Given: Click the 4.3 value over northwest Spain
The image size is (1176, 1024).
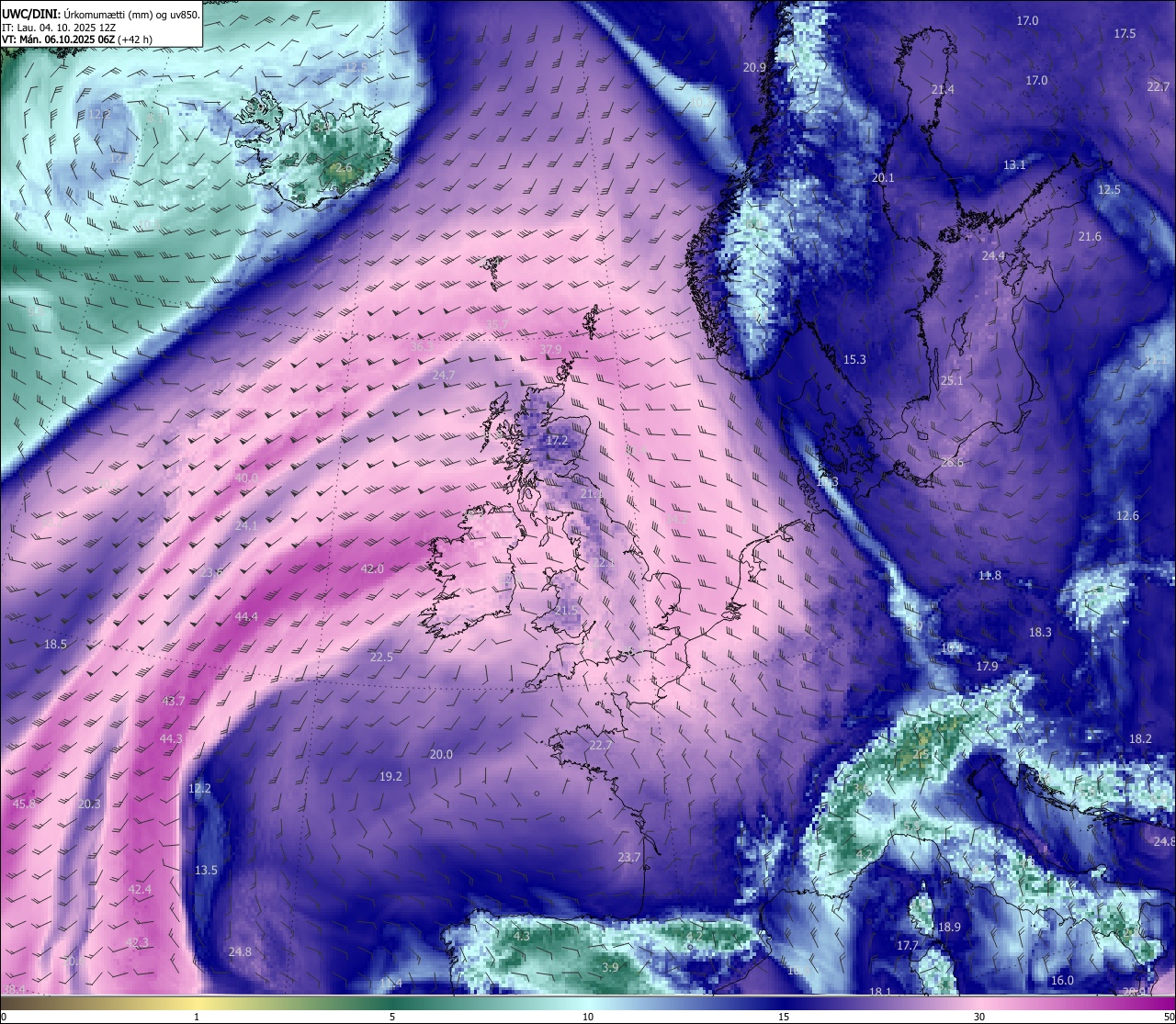Looking at the screenshot, I should [x=522, y=936].
